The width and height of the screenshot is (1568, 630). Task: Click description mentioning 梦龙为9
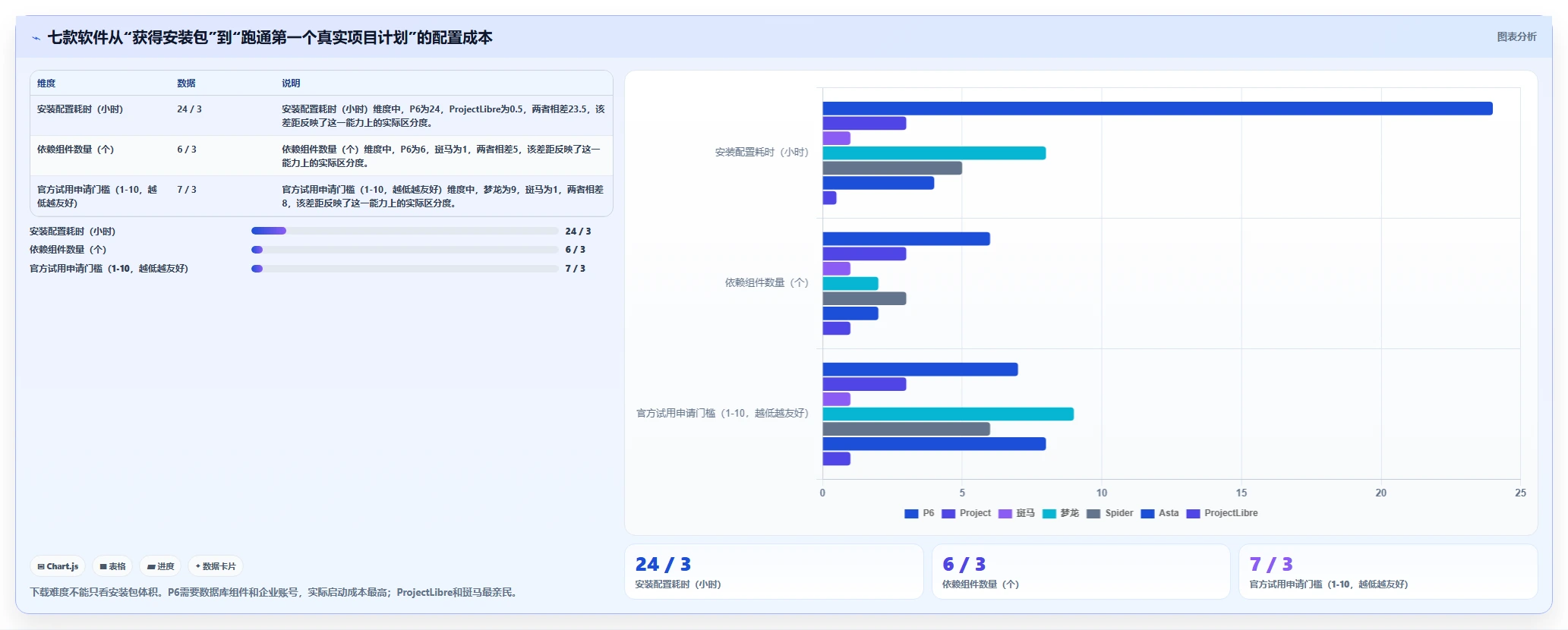point(443,197)
